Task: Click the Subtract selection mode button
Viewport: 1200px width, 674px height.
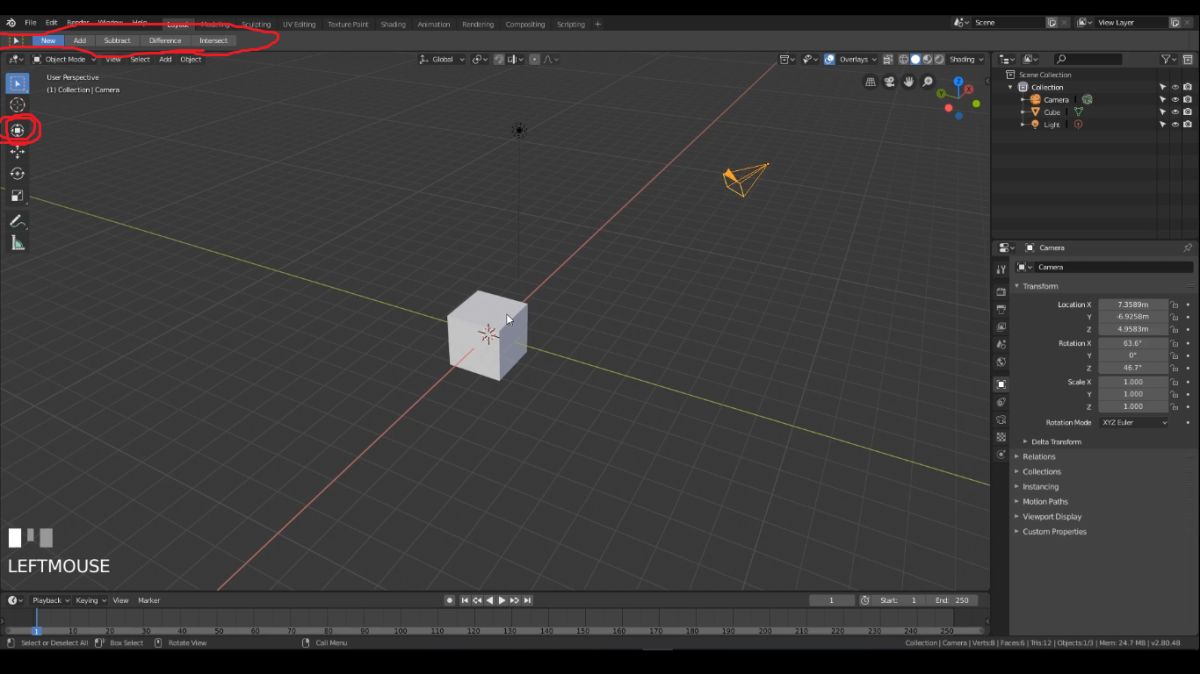Action: click(117, 41)
